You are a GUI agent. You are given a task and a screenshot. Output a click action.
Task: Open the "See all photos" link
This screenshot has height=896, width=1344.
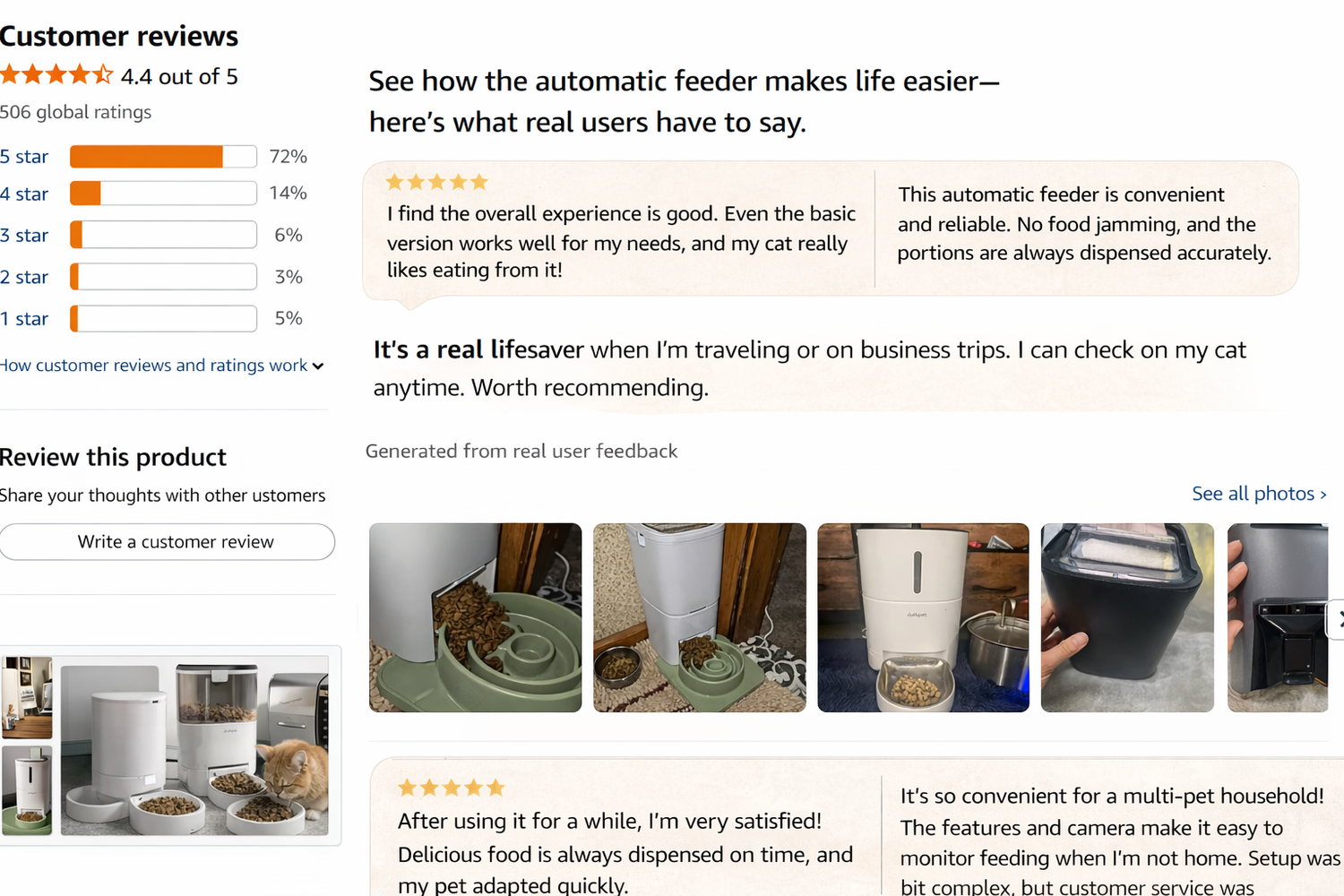(x=1258, y=494)
